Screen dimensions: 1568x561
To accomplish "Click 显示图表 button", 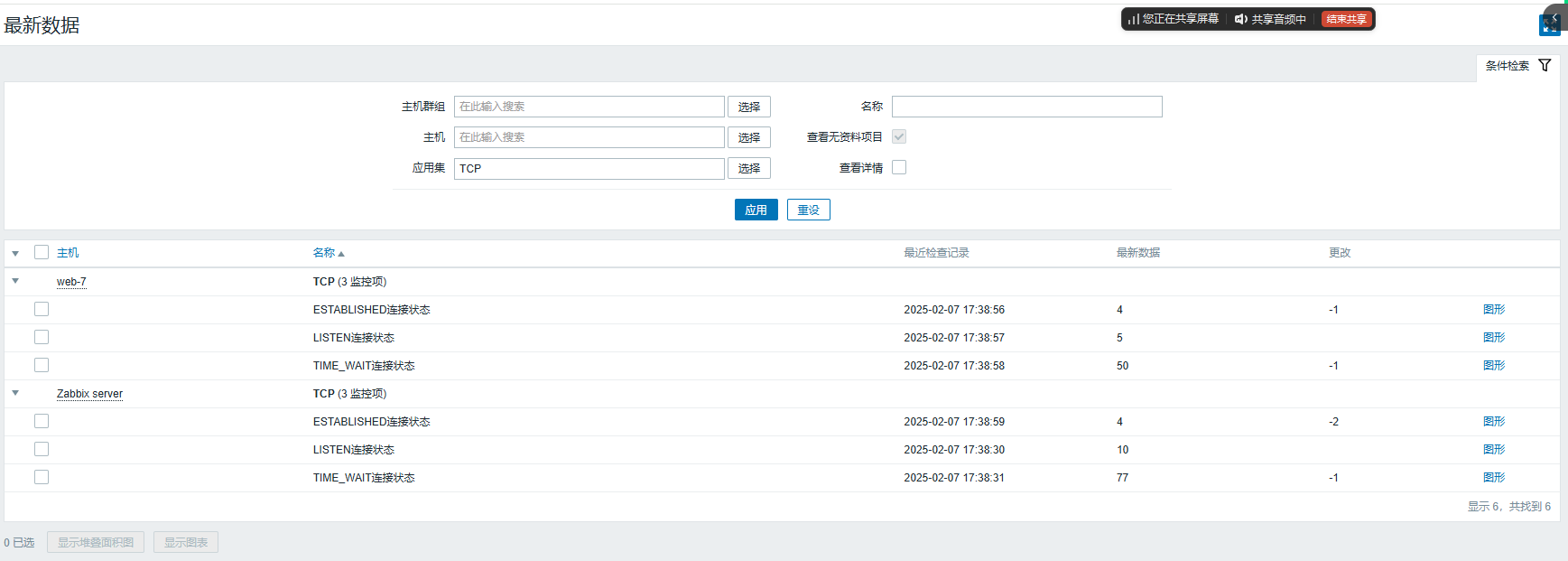I will click(x=186, y=542).
